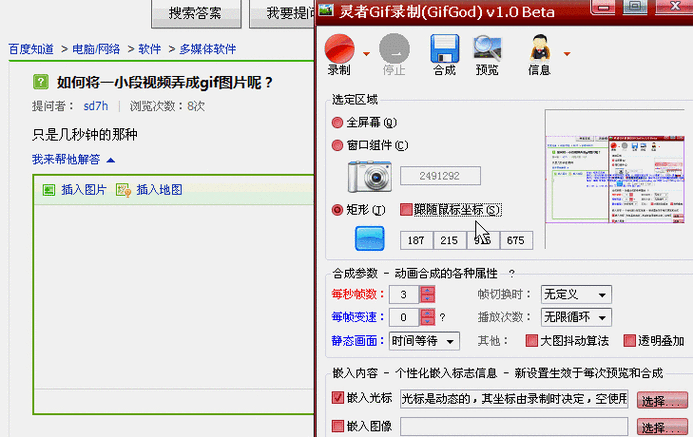Click the blue rectangle selection icon
Viewport: 693px width, 437px height.
(370, 239)
